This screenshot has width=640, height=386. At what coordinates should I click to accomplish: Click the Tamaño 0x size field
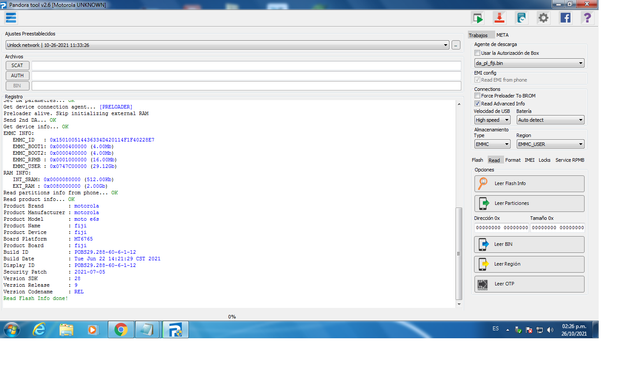pyautogui.click(x=558, y=228)
